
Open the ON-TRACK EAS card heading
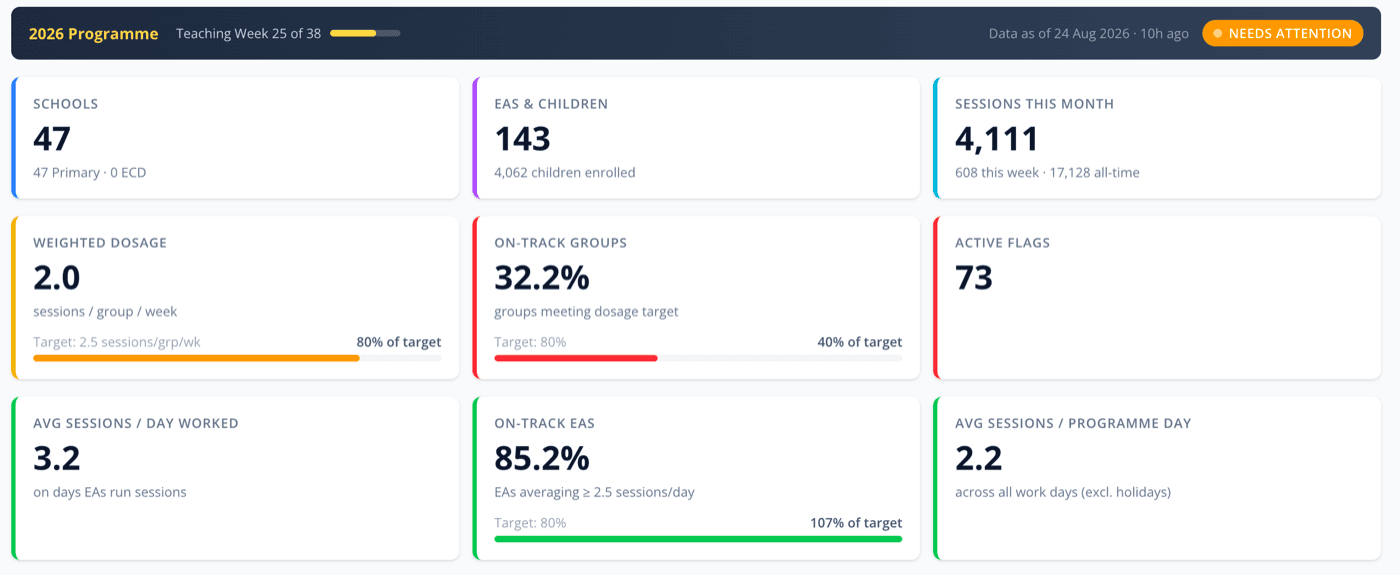[x=545, y=423]
